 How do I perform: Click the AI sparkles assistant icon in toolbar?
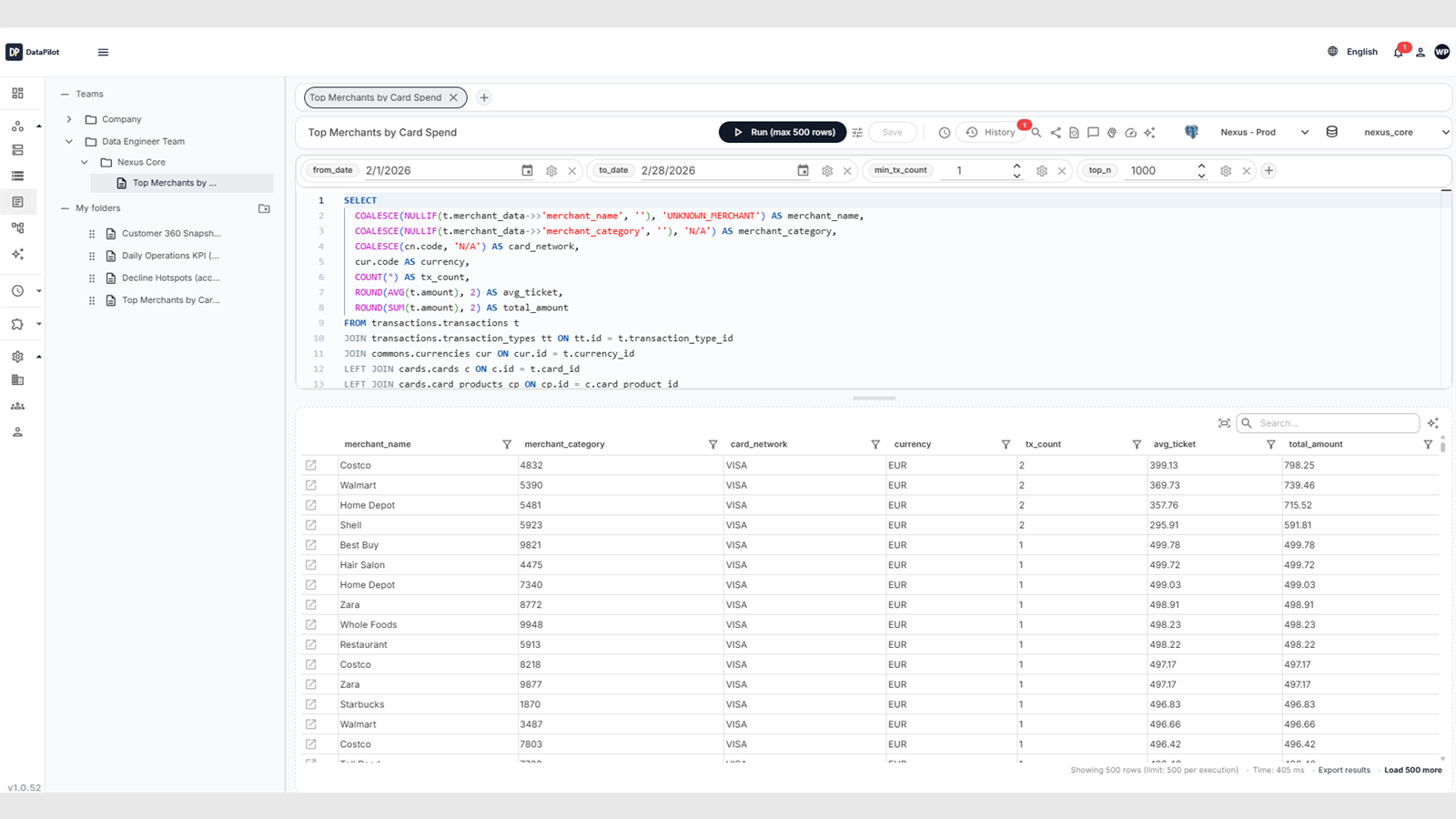1150,133
